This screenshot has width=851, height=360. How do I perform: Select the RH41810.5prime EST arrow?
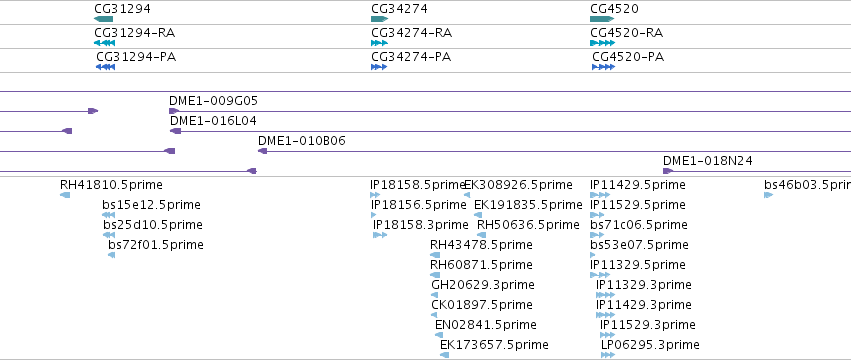point(65,195)
